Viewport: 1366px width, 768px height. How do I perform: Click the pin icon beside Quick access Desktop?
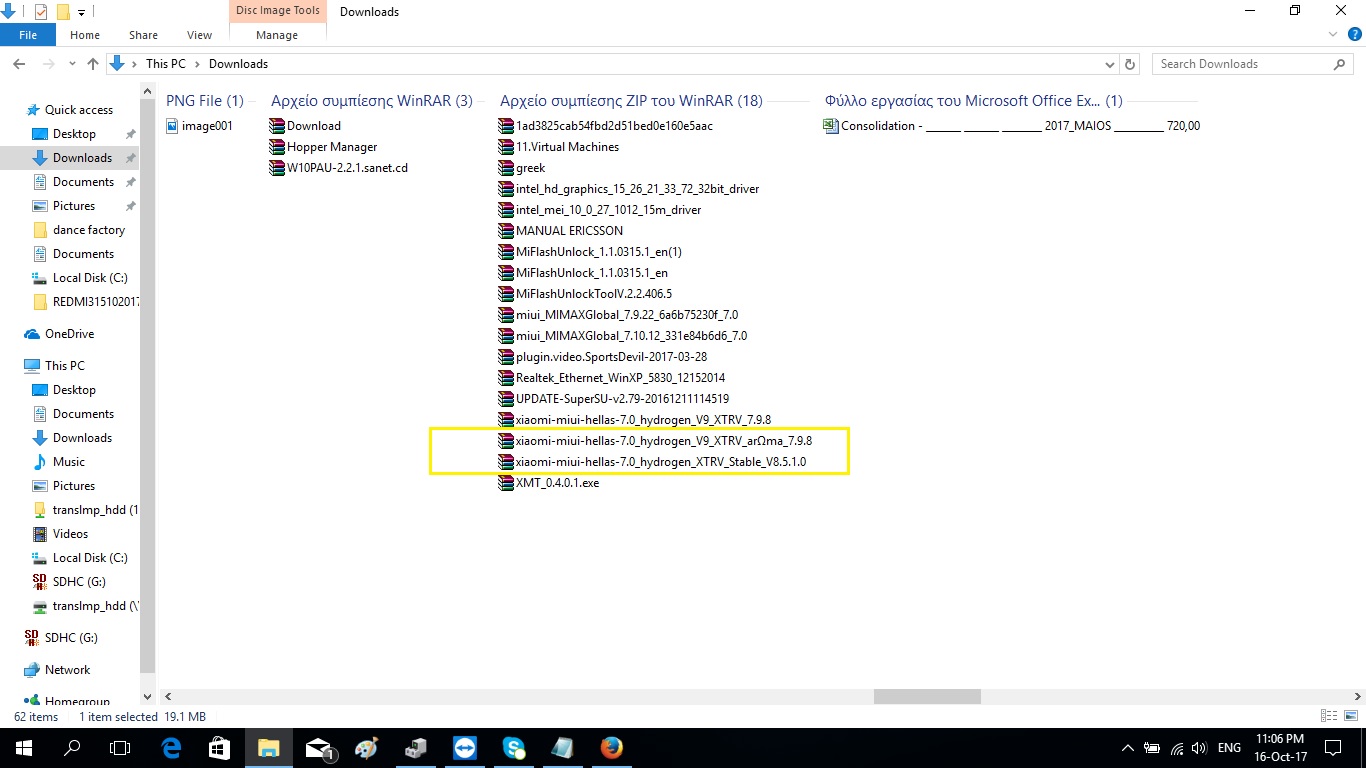coord(131,134)
